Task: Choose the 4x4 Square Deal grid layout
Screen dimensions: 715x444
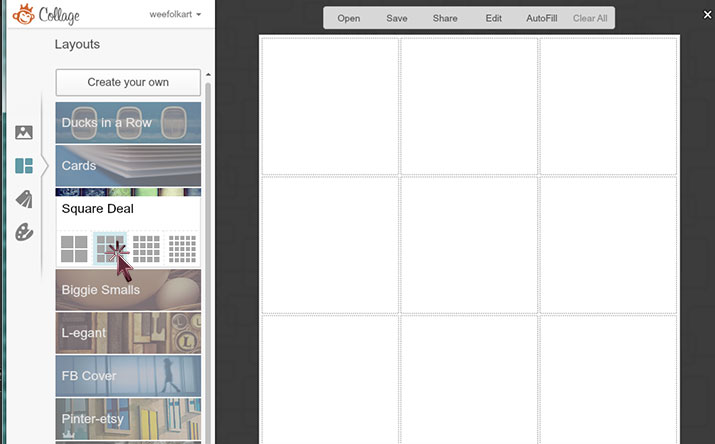Action: (x=146, y=249)
